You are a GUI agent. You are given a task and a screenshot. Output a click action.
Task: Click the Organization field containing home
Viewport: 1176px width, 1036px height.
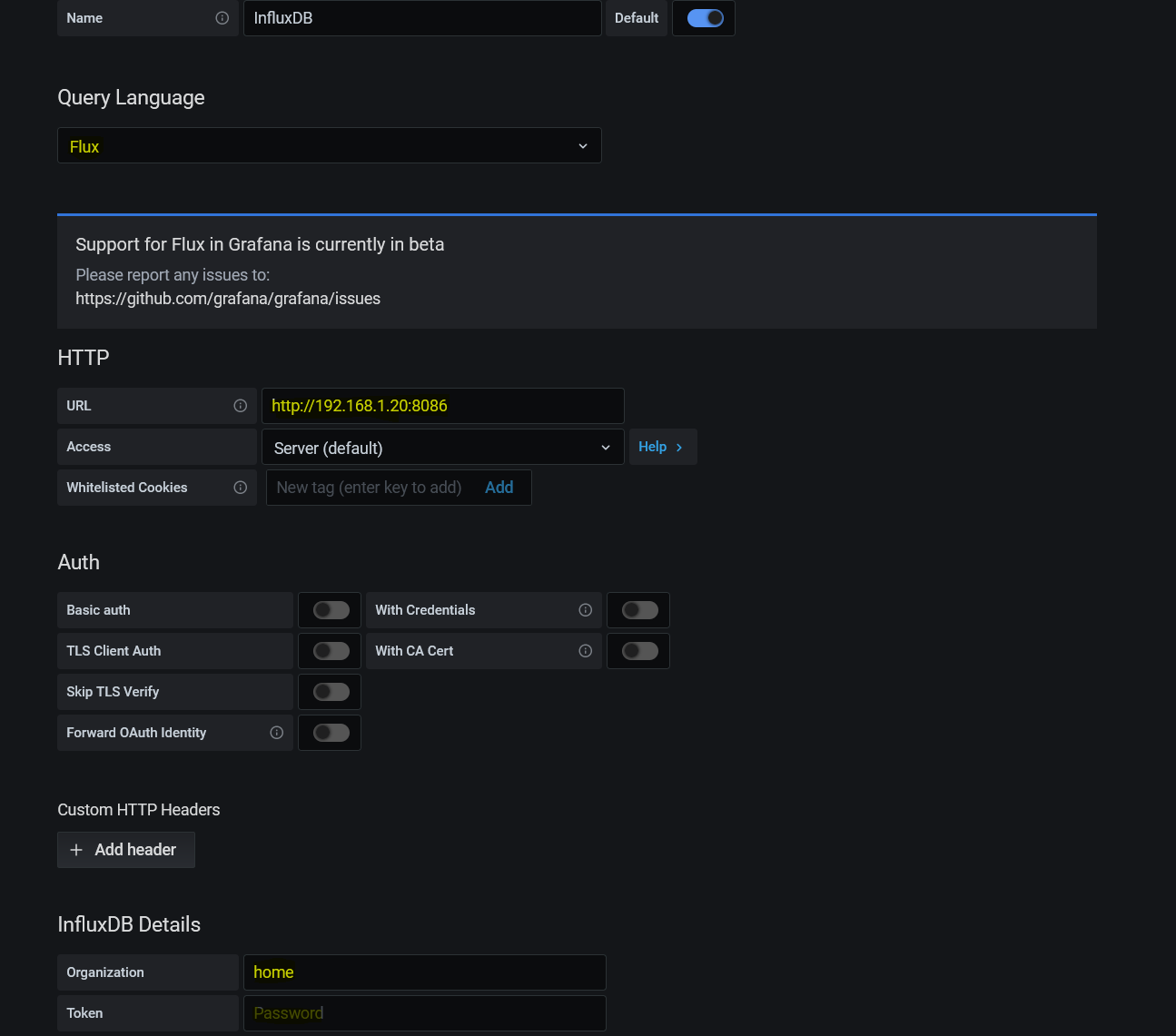click(x=425, y=972)
